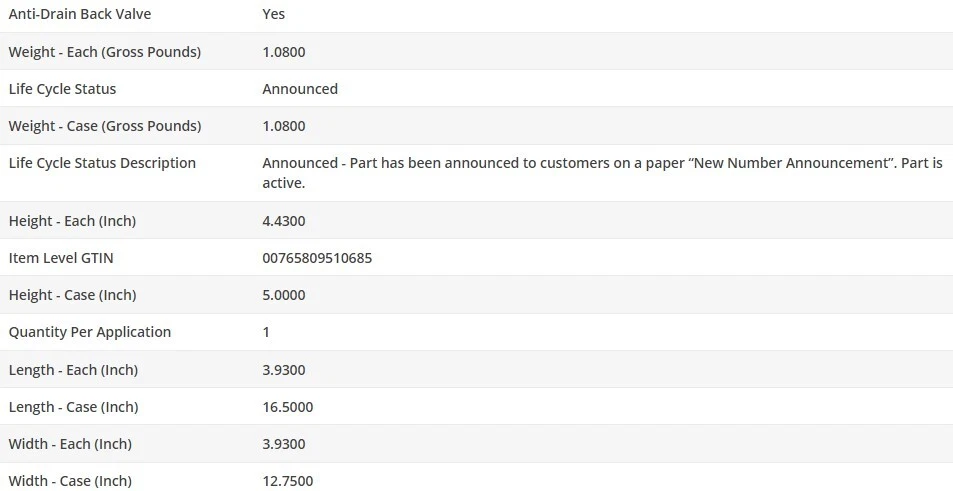The width and height of the screenshot is (953, 491).
Task: Click the Life Cycle Status Description label
Action: pos(102,163)
